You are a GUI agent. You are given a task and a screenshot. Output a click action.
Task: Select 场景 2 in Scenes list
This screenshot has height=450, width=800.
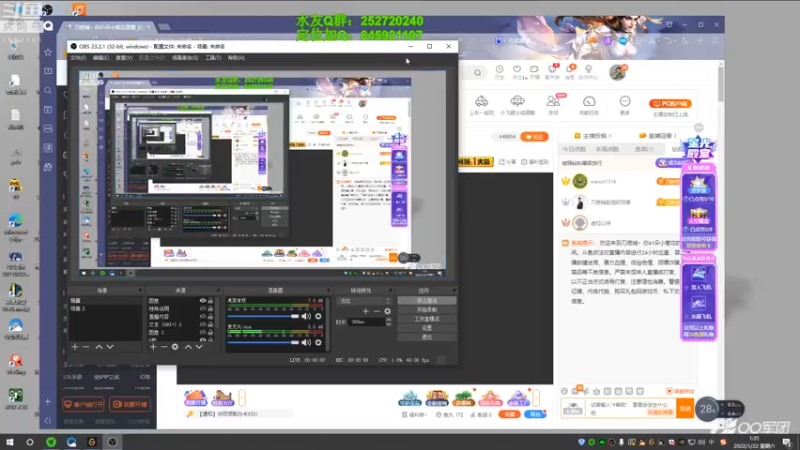click(105, 309)
